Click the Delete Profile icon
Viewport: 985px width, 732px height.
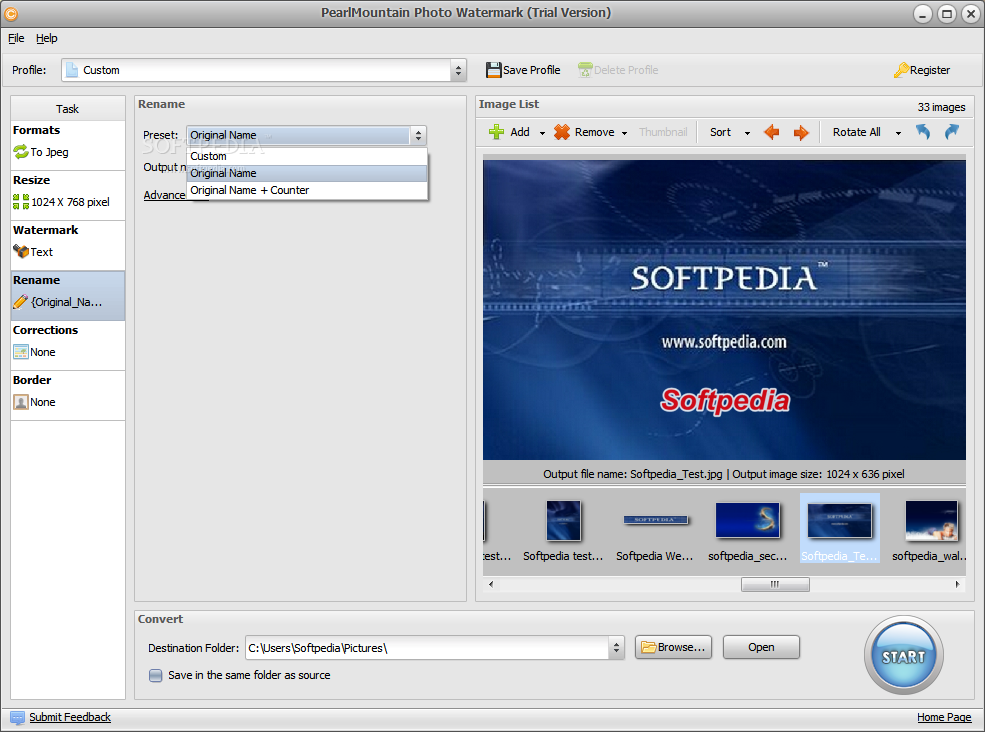585,70
